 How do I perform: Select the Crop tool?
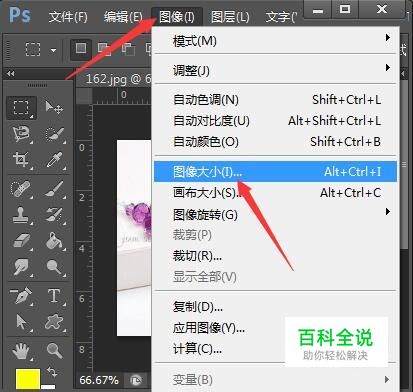21,160
